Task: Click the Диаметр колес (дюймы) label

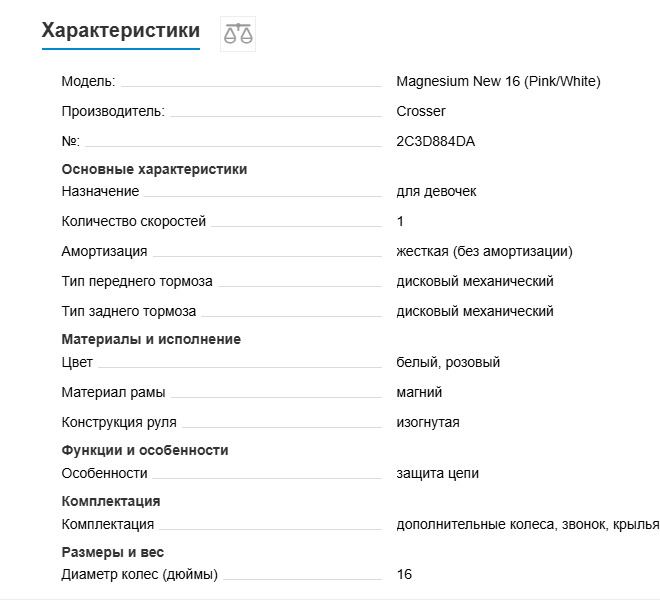Action: (x=139, y=574)
